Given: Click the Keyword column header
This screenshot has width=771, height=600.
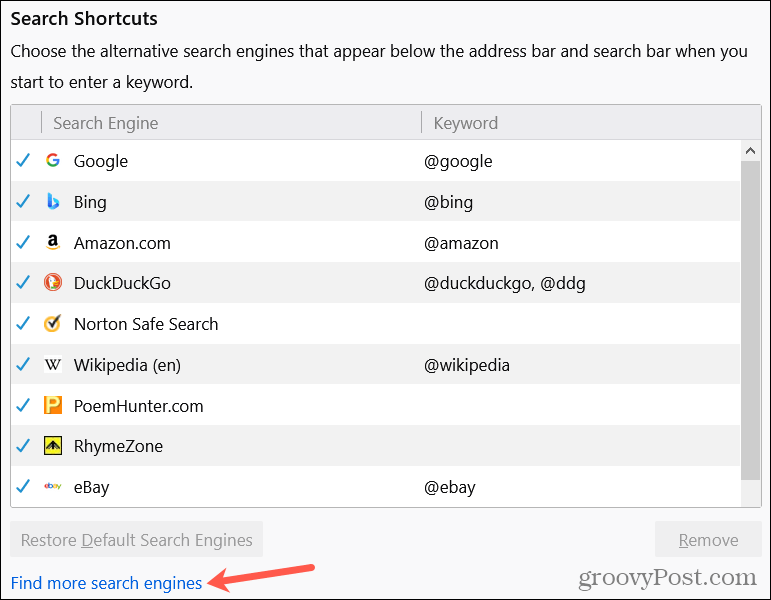Looking at the screenshot, I should click(591, 122).
